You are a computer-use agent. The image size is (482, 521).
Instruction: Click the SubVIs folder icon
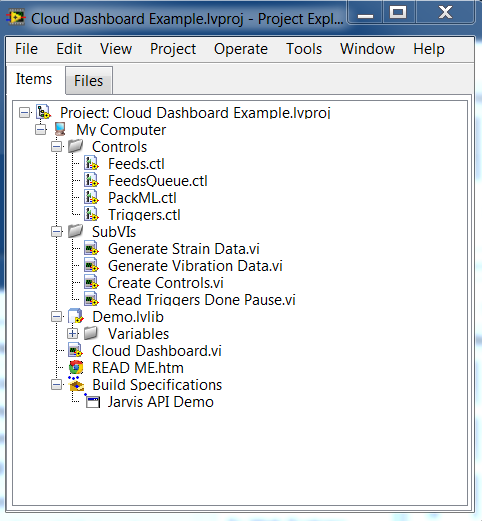(x=76, y=231)
